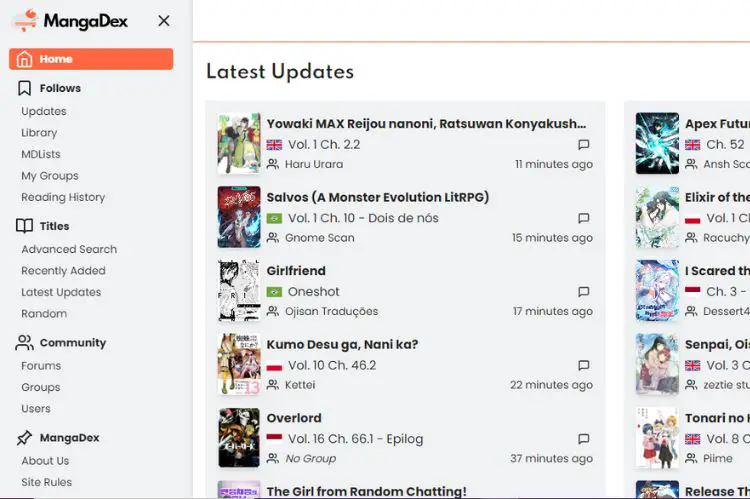Click the Home house icon
This screenshot has height=499, width=750.
point(24,59)
